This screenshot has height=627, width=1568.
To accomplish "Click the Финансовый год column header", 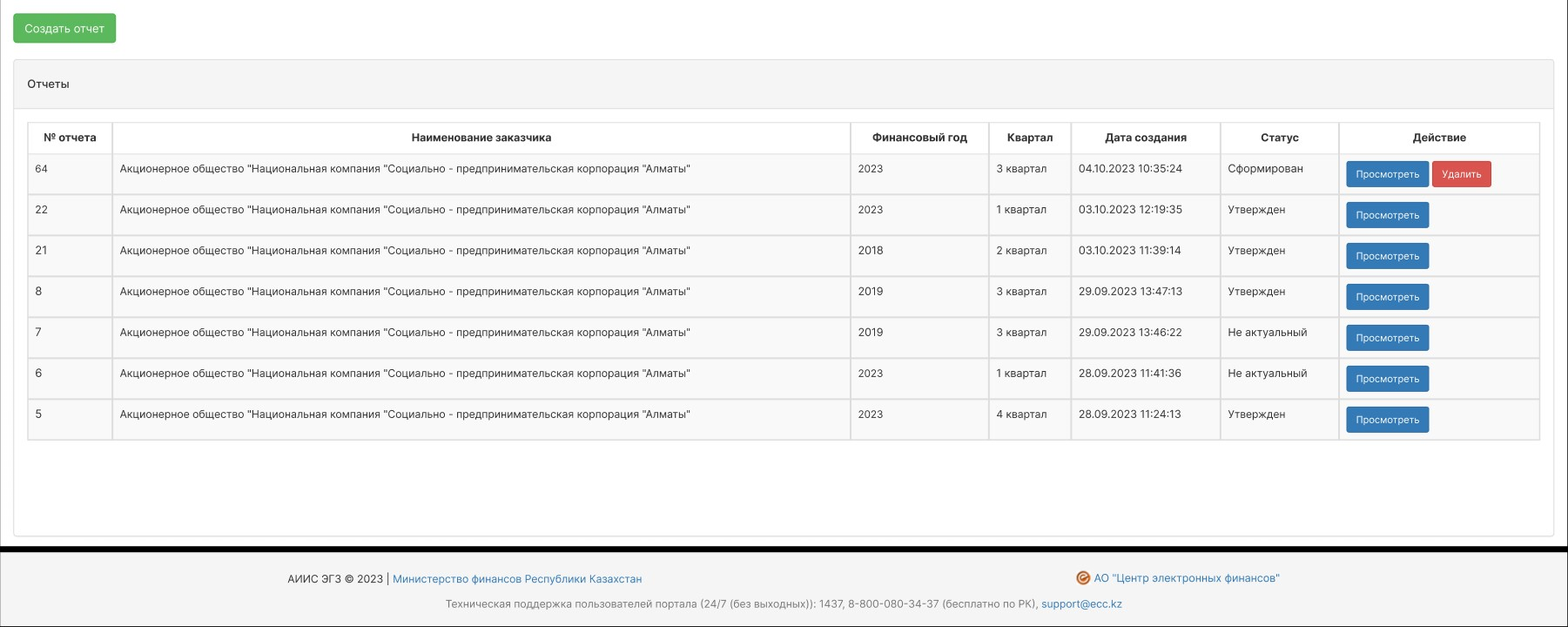I will point(919,138).
